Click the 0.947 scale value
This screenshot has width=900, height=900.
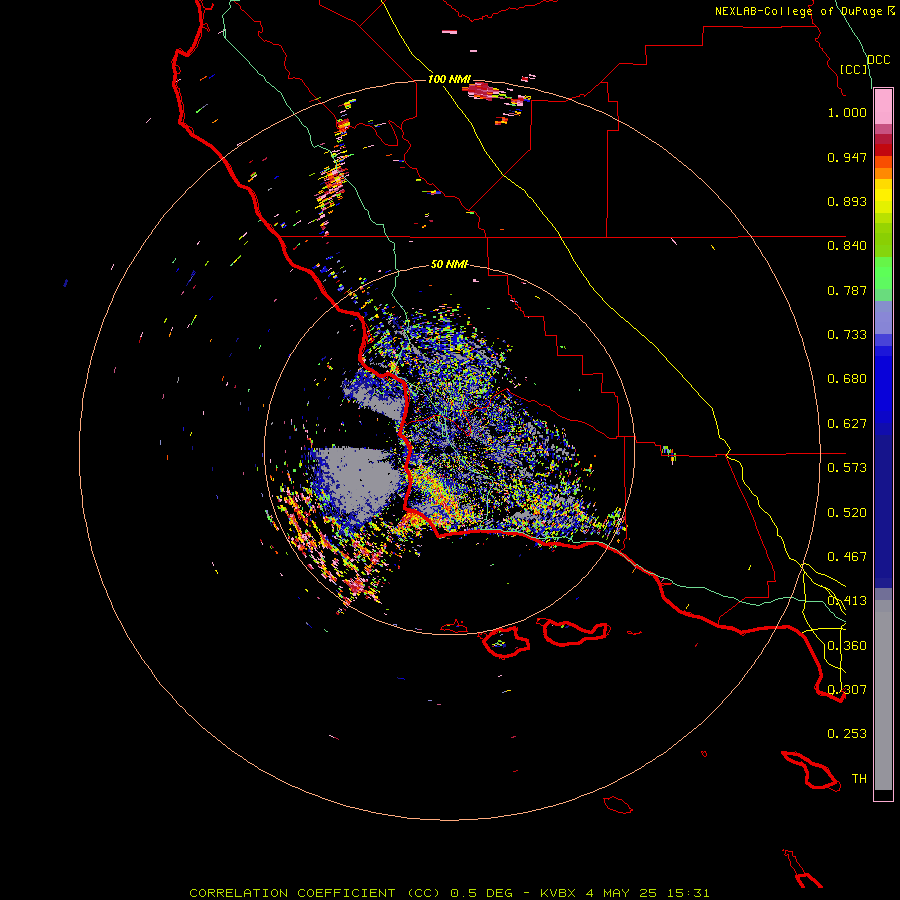point(847,157)
